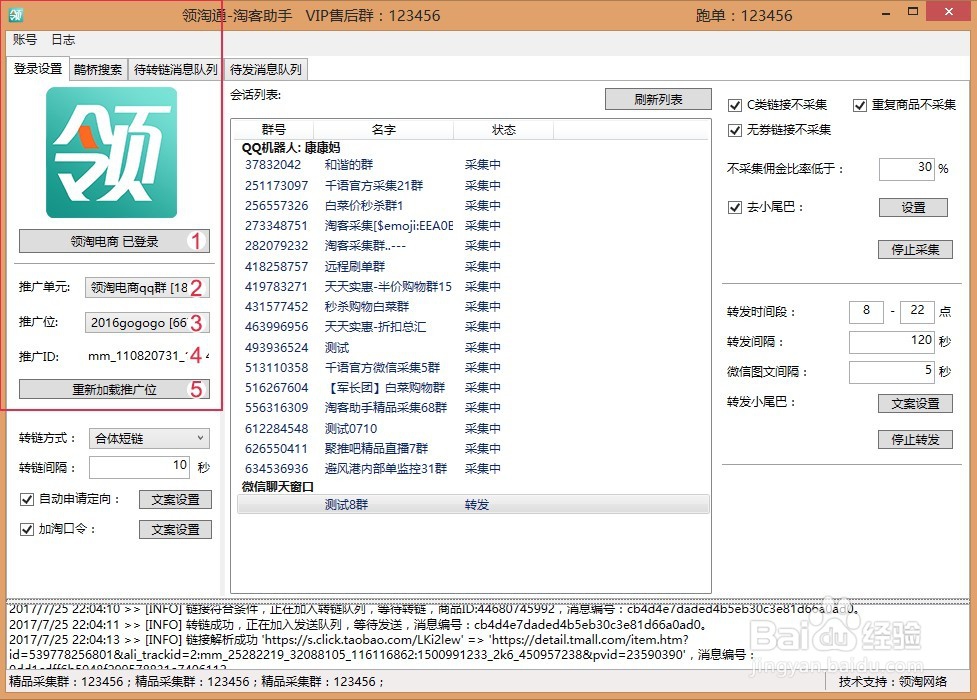Disable 重复商品不采集
This screenshot has height=700, width=977.
(860, 105)
